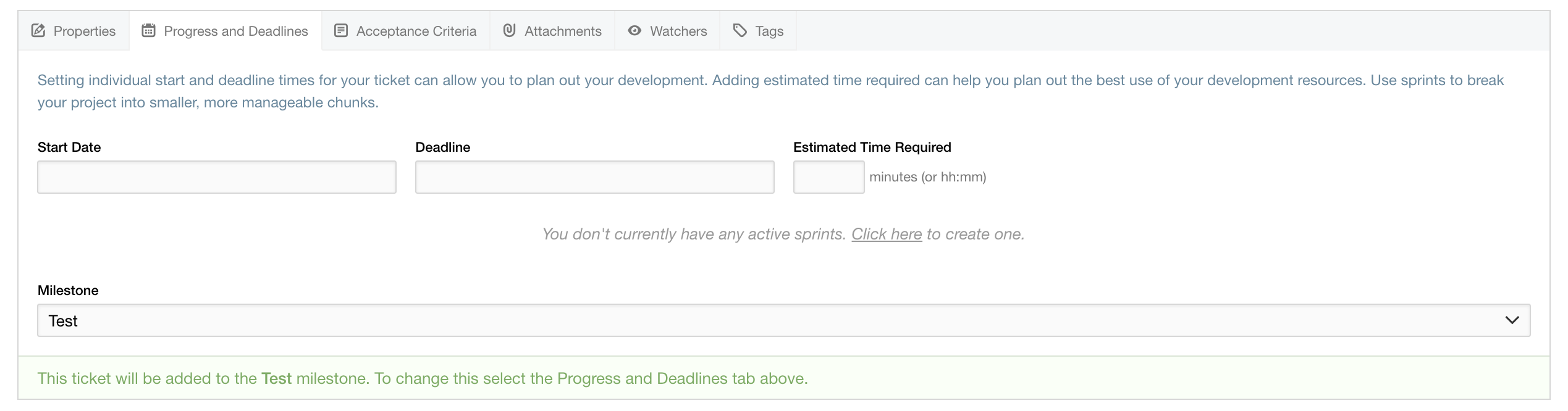
Task: Click the Milestone label text
Action: tap(68, 291)
